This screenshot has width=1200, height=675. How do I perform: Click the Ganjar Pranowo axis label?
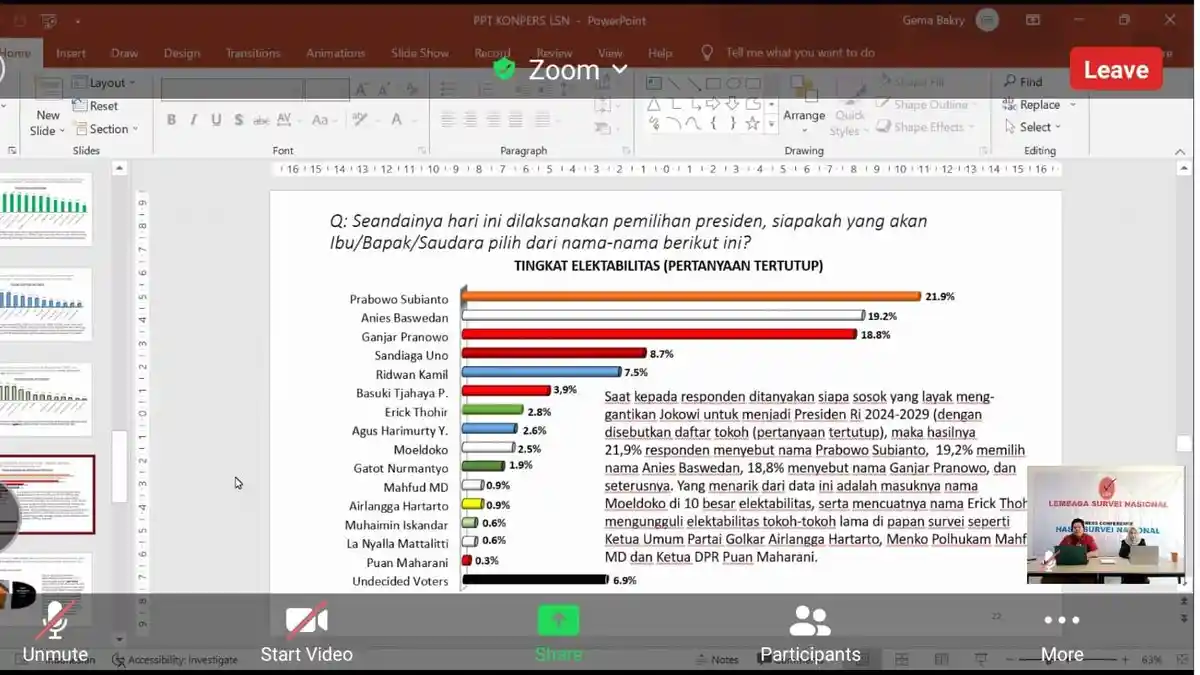point(404,336)
